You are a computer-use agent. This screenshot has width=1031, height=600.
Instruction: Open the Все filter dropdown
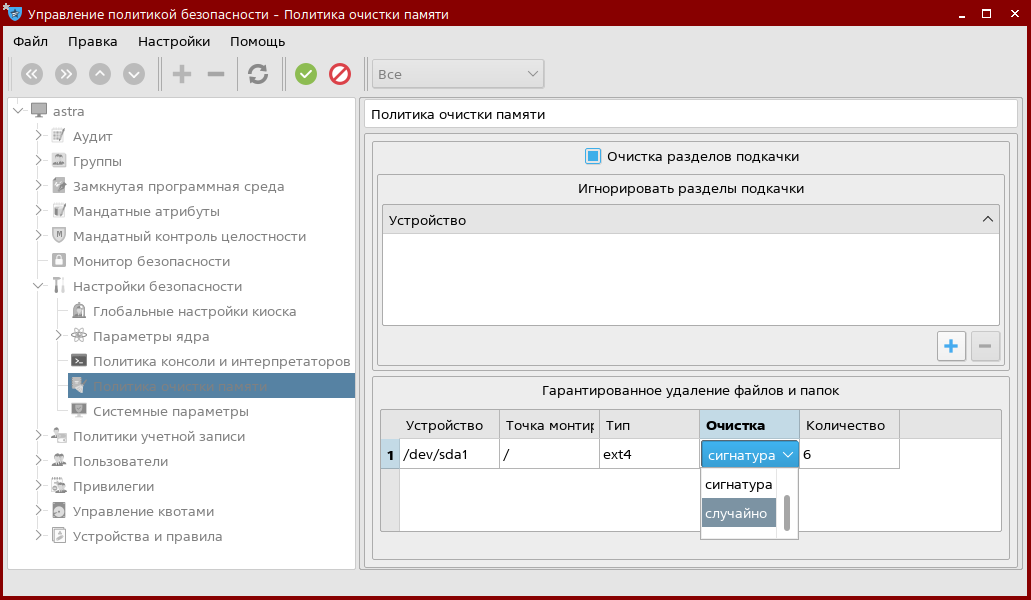click(x=458, y=74)
